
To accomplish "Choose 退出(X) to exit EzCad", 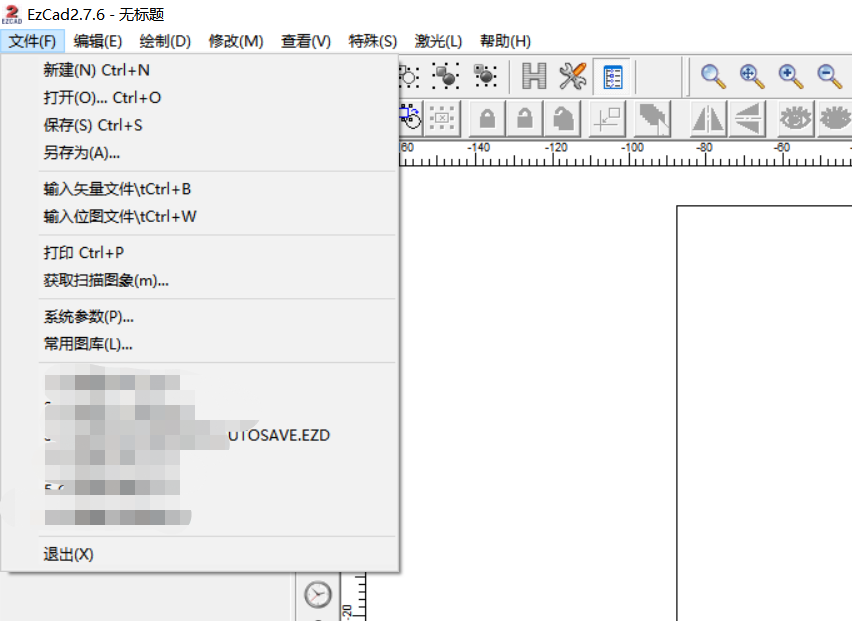I will tap(200, 554).
